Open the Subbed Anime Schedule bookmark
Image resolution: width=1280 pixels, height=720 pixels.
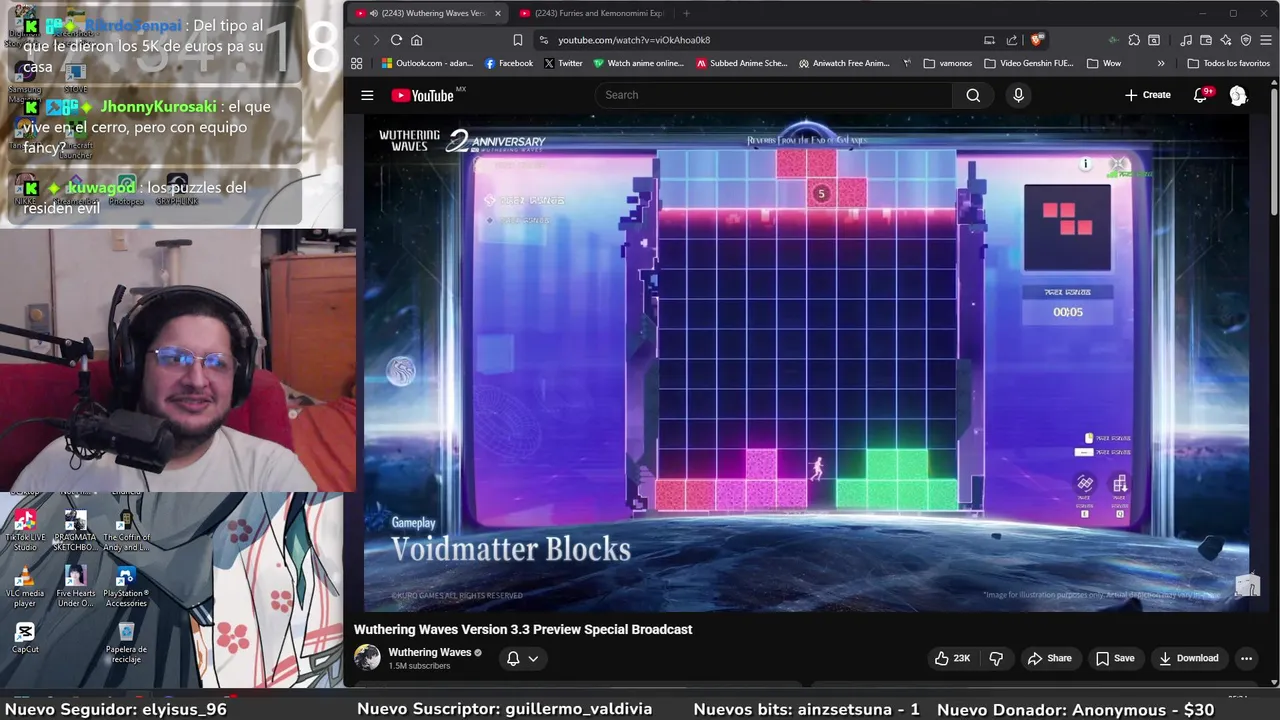tap(742, 63)
